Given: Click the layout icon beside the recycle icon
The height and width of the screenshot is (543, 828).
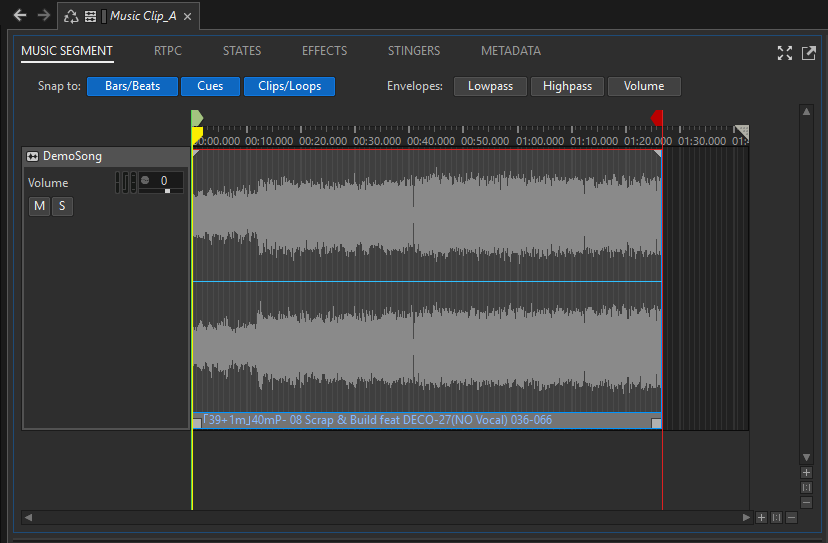Looking at the screenshot, I should 90,16.
